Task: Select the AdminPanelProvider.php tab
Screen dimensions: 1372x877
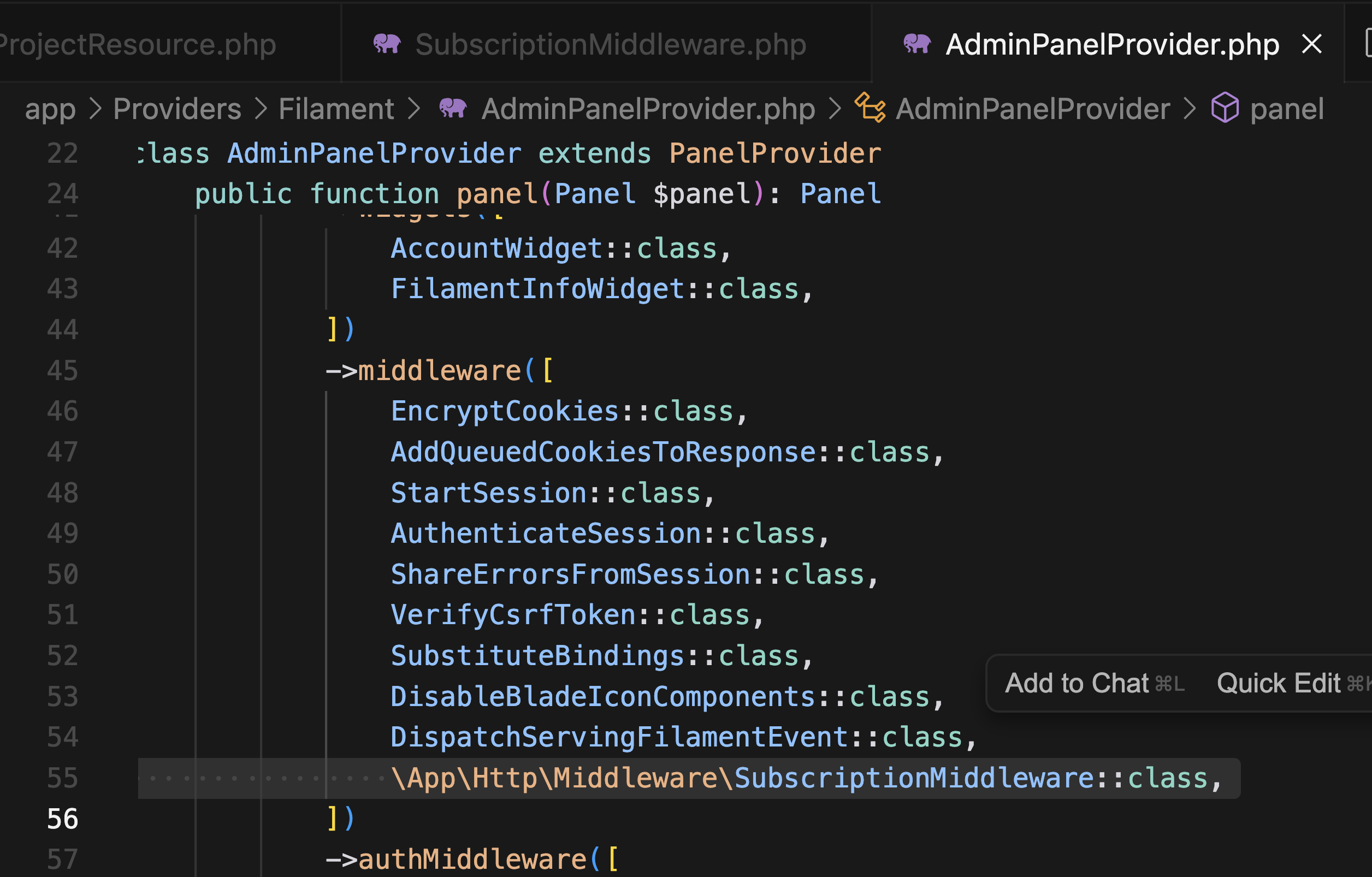Action: tap(1111, 44)
